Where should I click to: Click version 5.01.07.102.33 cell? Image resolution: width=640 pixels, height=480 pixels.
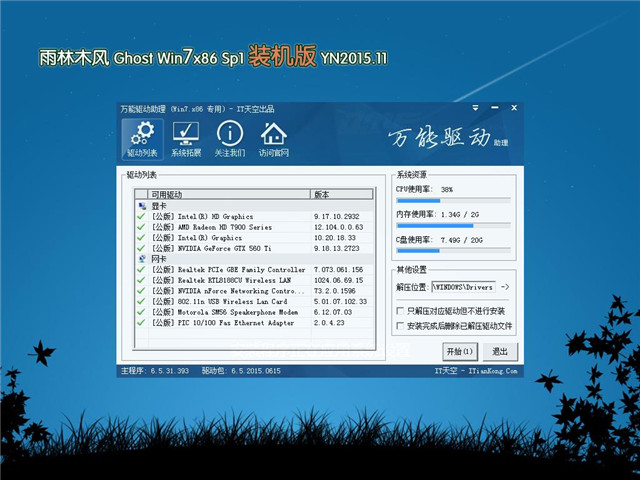pyautogui.click(x=340, y=301)
